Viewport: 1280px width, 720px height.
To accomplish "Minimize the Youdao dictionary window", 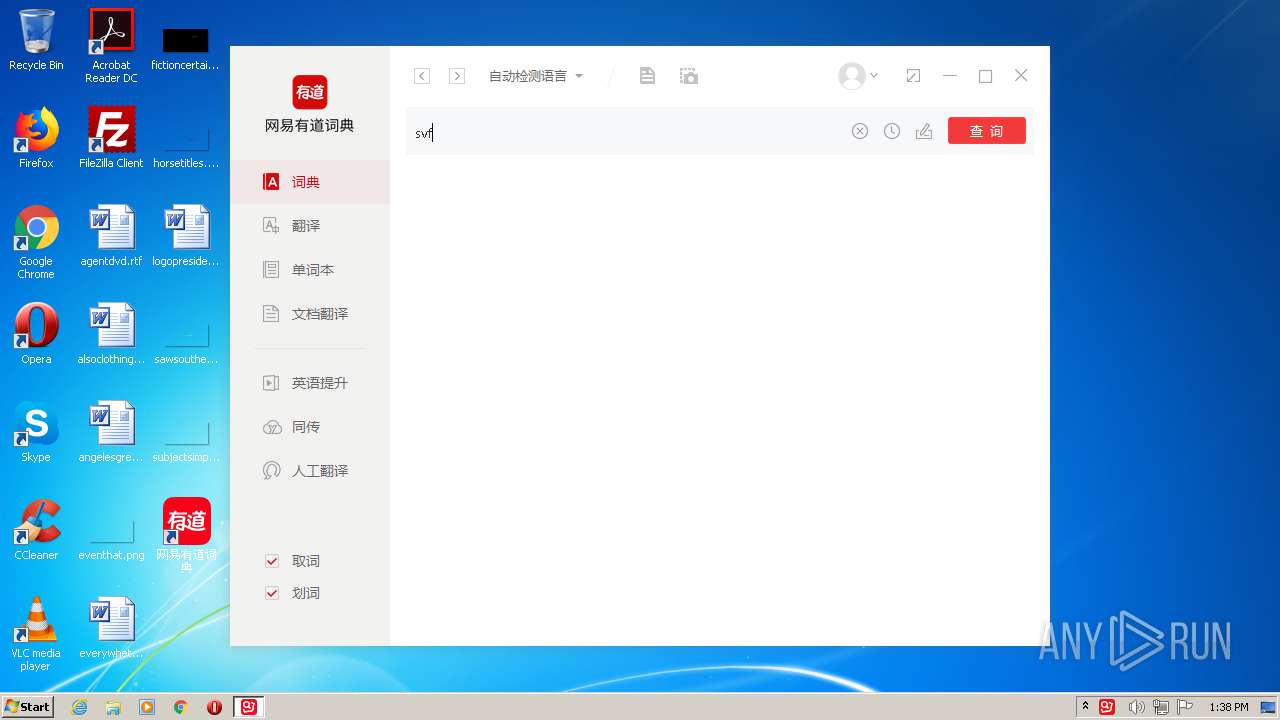I will pos(950,76).
